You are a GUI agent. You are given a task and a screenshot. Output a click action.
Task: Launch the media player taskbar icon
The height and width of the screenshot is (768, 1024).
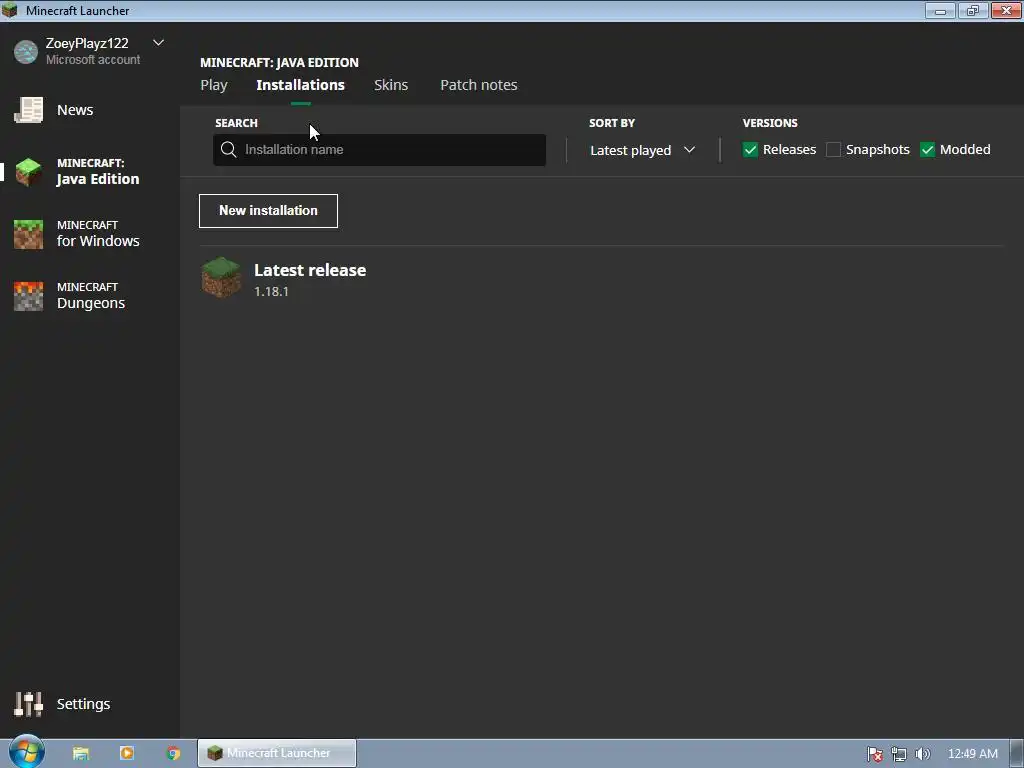[x=127, y=753]
